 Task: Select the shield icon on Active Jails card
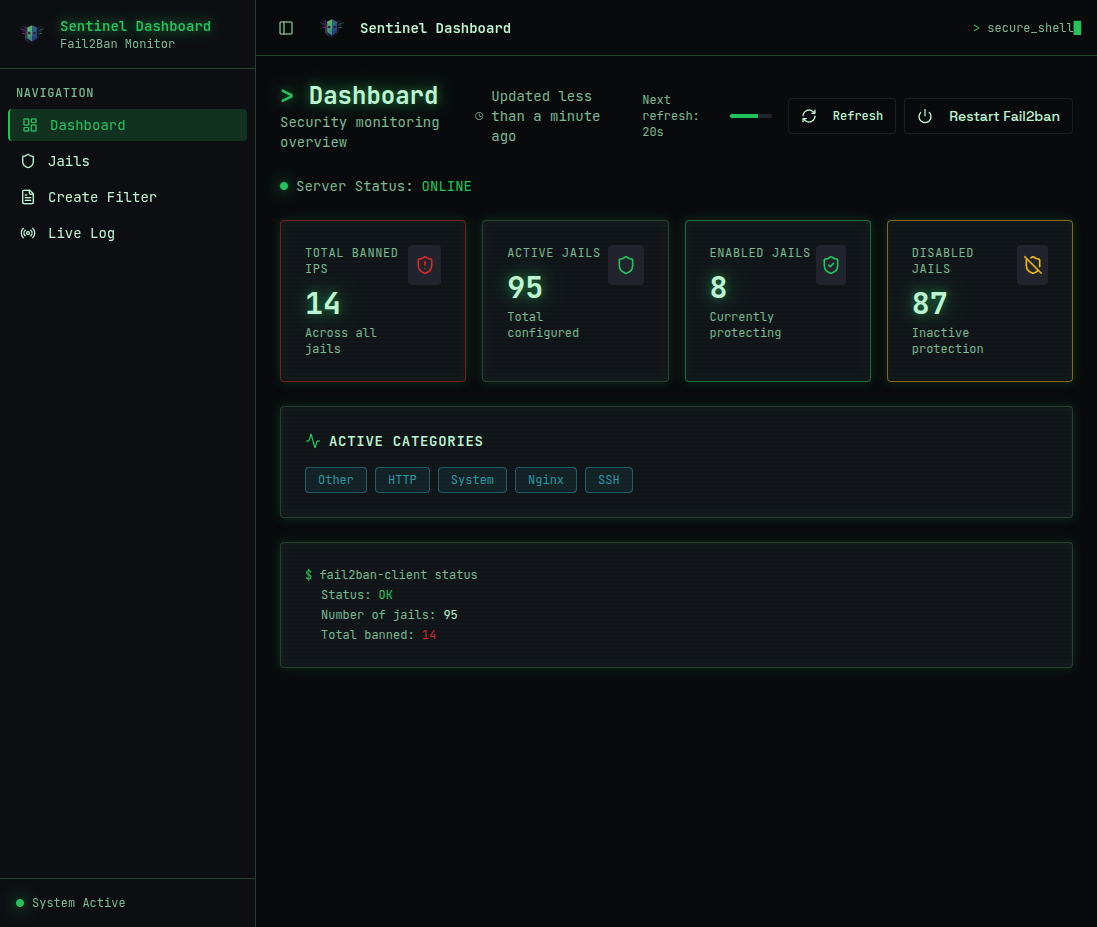tap(626, 265)
